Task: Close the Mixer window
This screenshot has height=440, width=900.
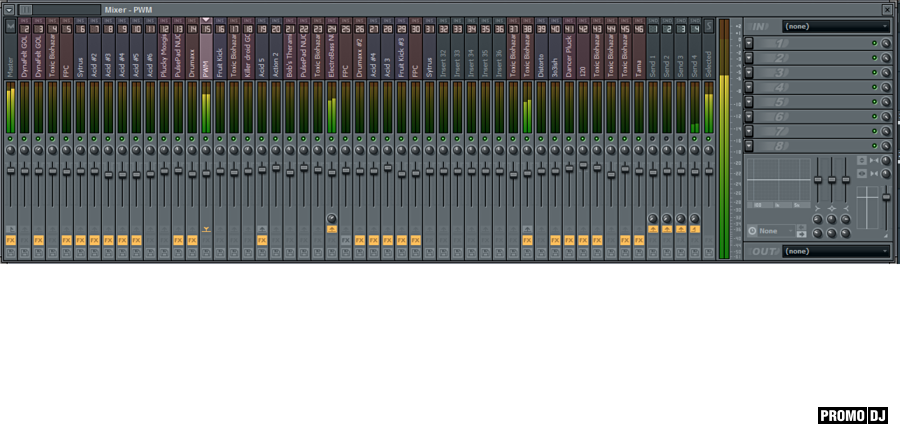Action: 887,10
